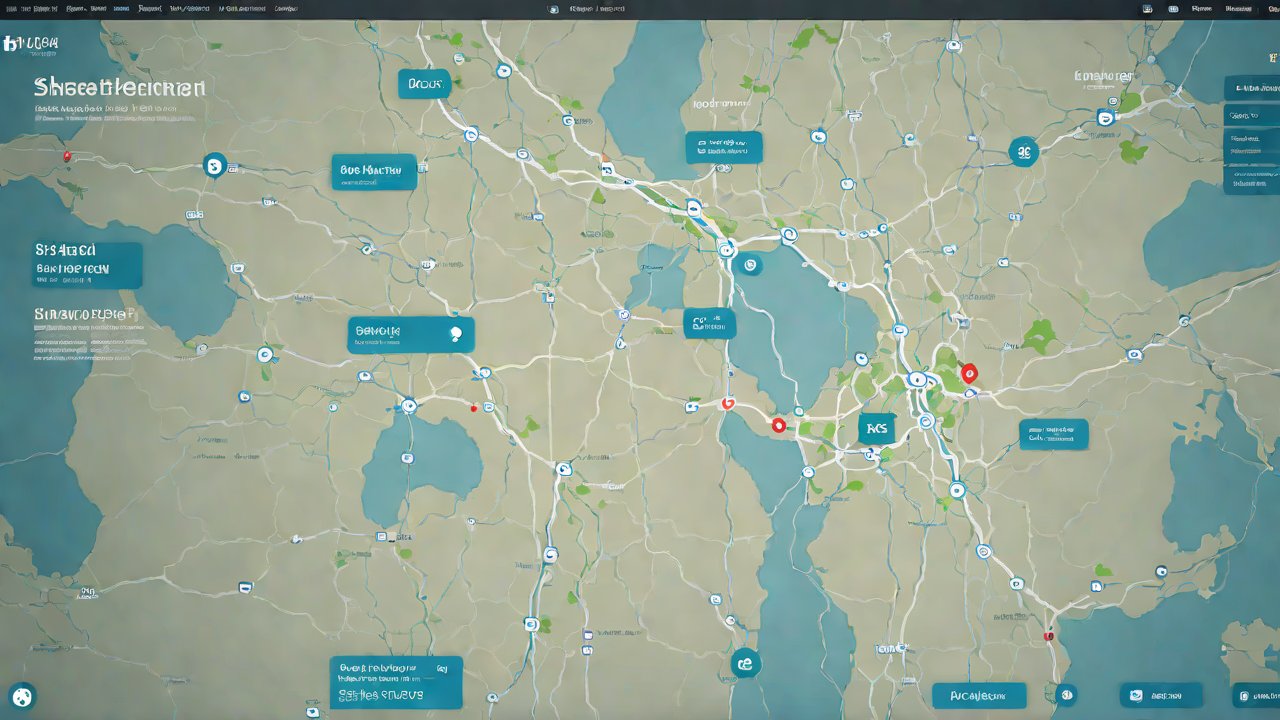The image size is (1280, 720).
Task: Open the "Bcous" teal label at the top
Action: pos(424,84)
